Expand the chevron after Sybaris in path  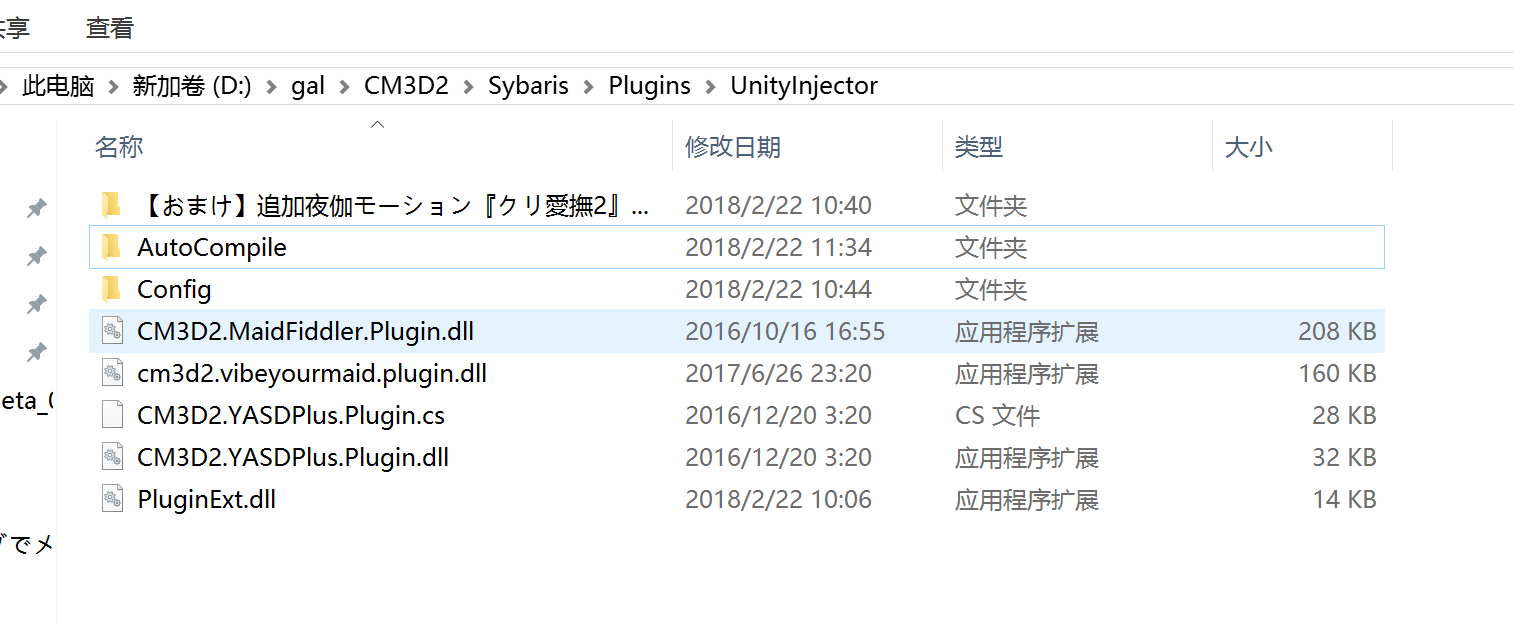tap(589, 86)
